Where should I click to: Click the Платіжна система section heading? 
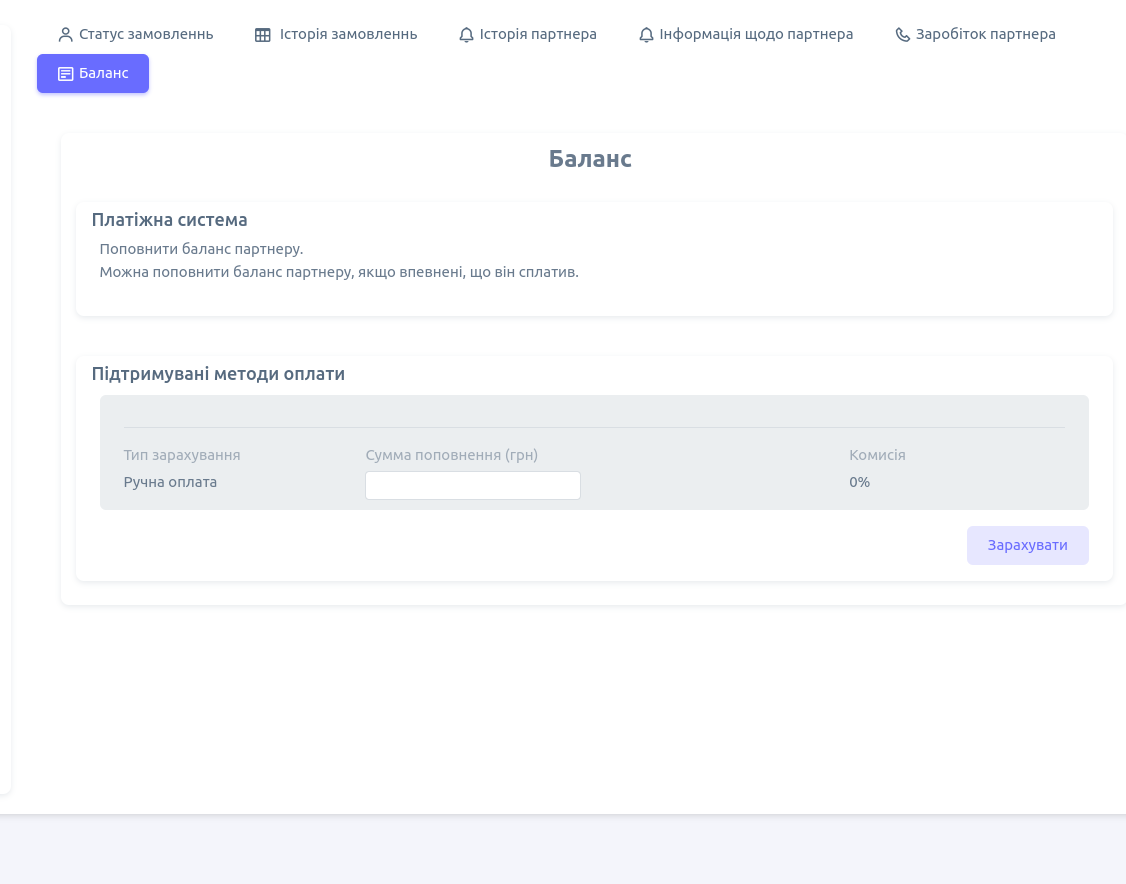[169, 220]
